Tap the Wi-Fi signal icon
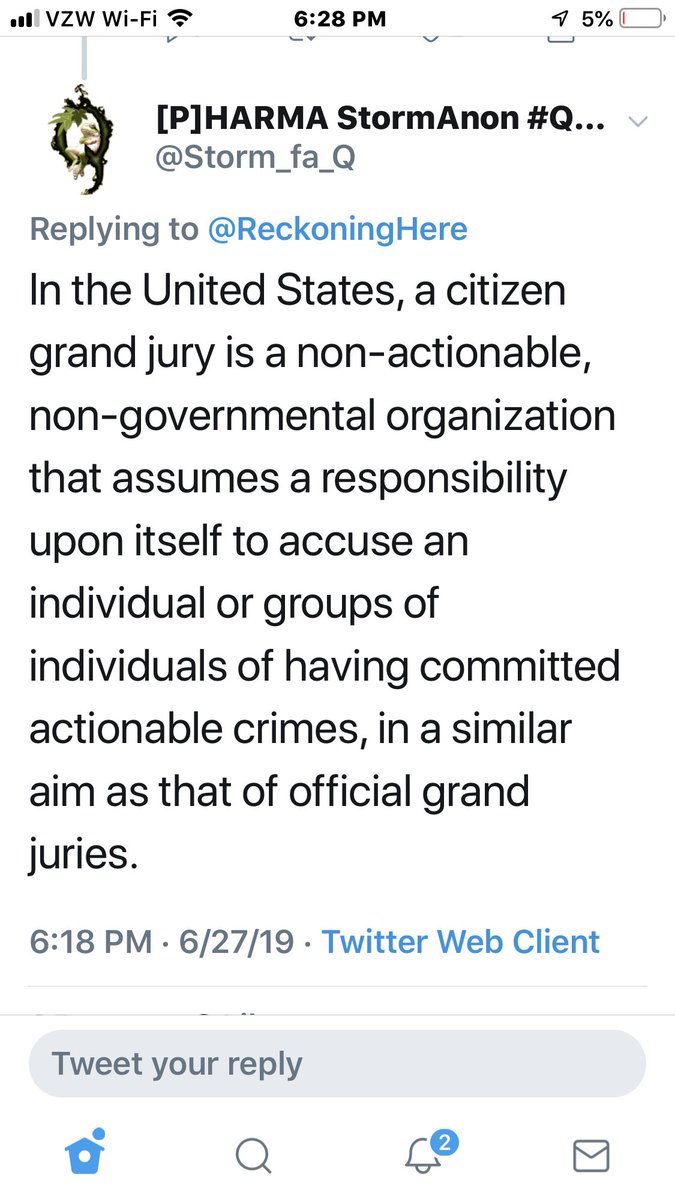Viewport: 675px width, 1200px height. coord(181,18)
